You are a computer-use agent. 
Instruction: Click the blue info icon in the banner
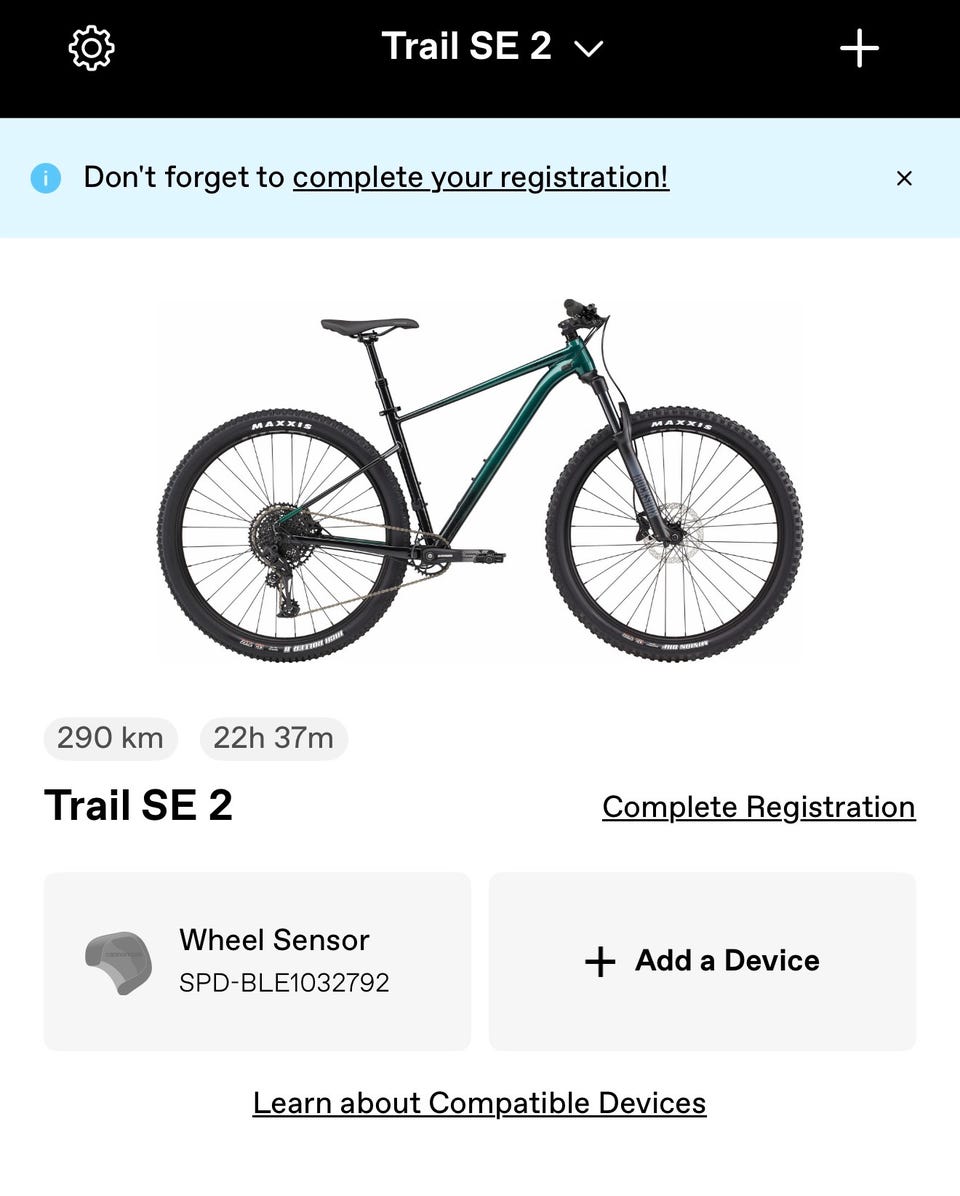click(x=46, y=178)
